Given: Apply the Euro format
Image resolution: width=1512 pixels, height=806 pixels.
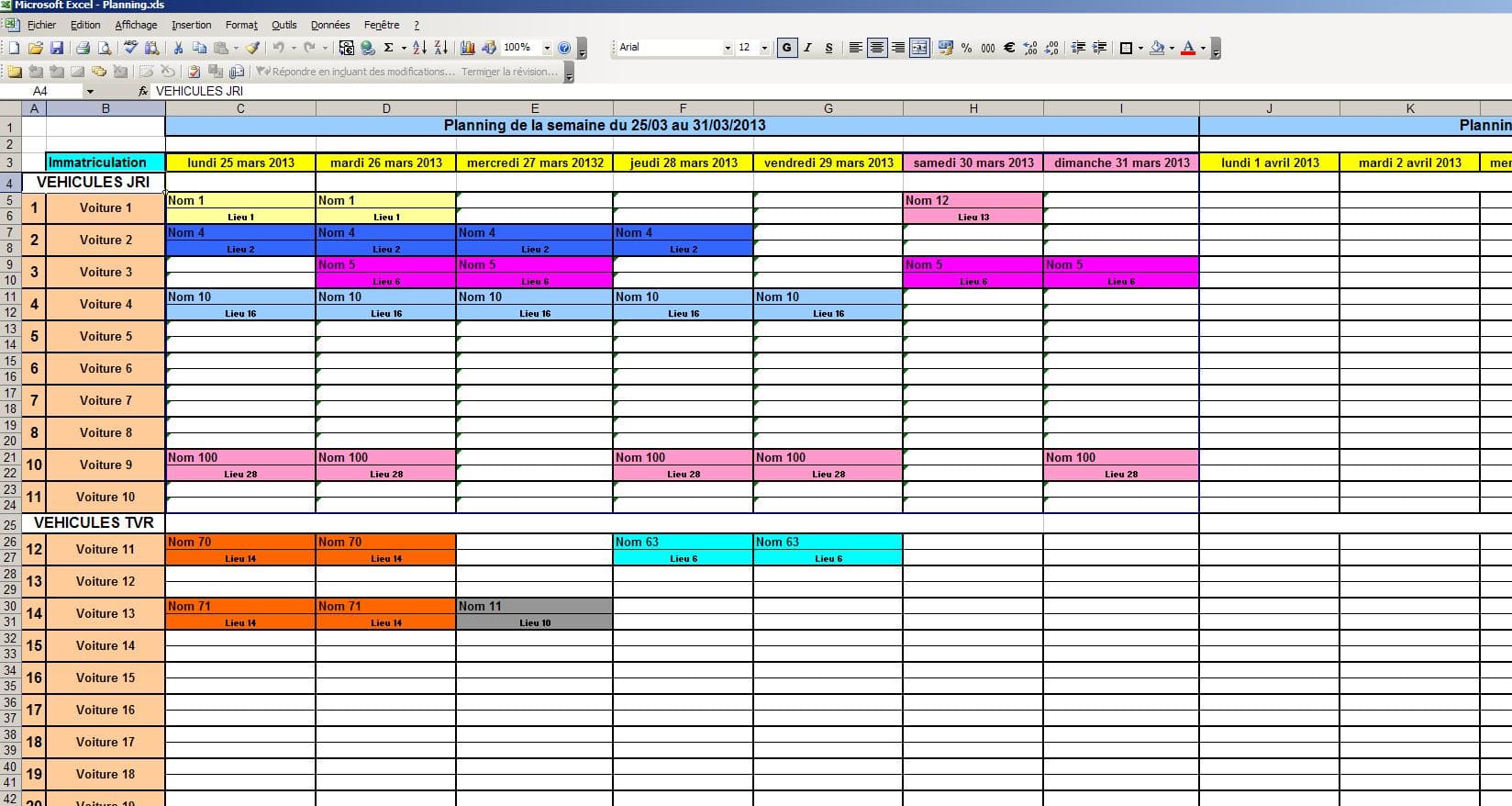Looking at the screenshot, I should click(x=1009, y=48).
